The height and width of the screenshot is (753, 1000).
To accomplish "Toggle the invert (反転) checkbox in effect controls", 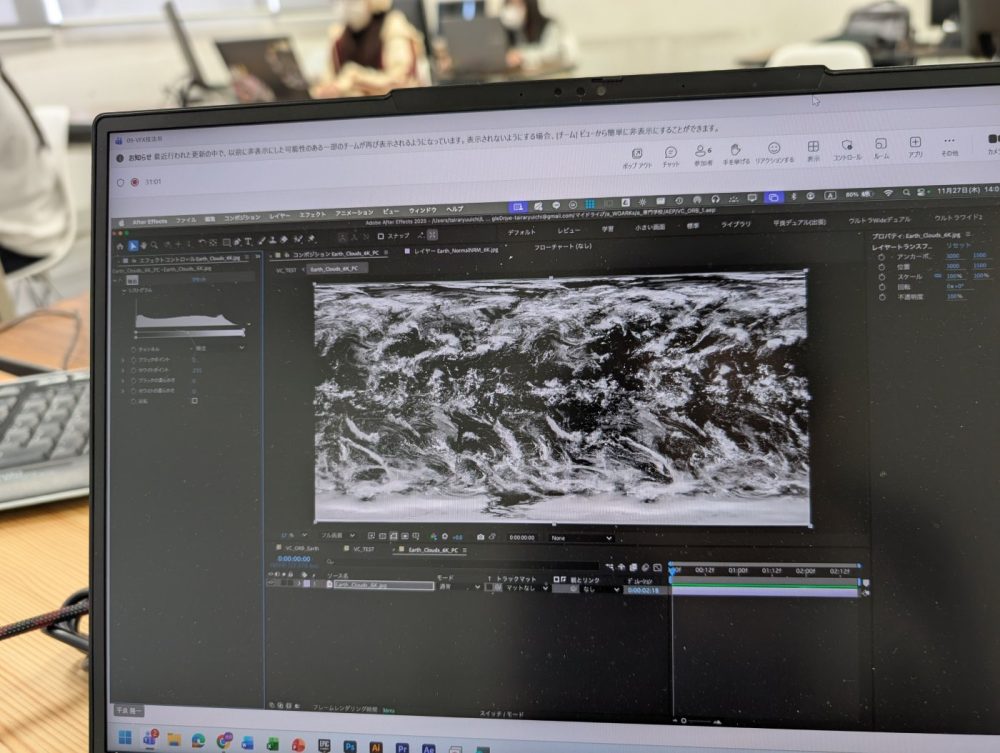I will (194, 401).
